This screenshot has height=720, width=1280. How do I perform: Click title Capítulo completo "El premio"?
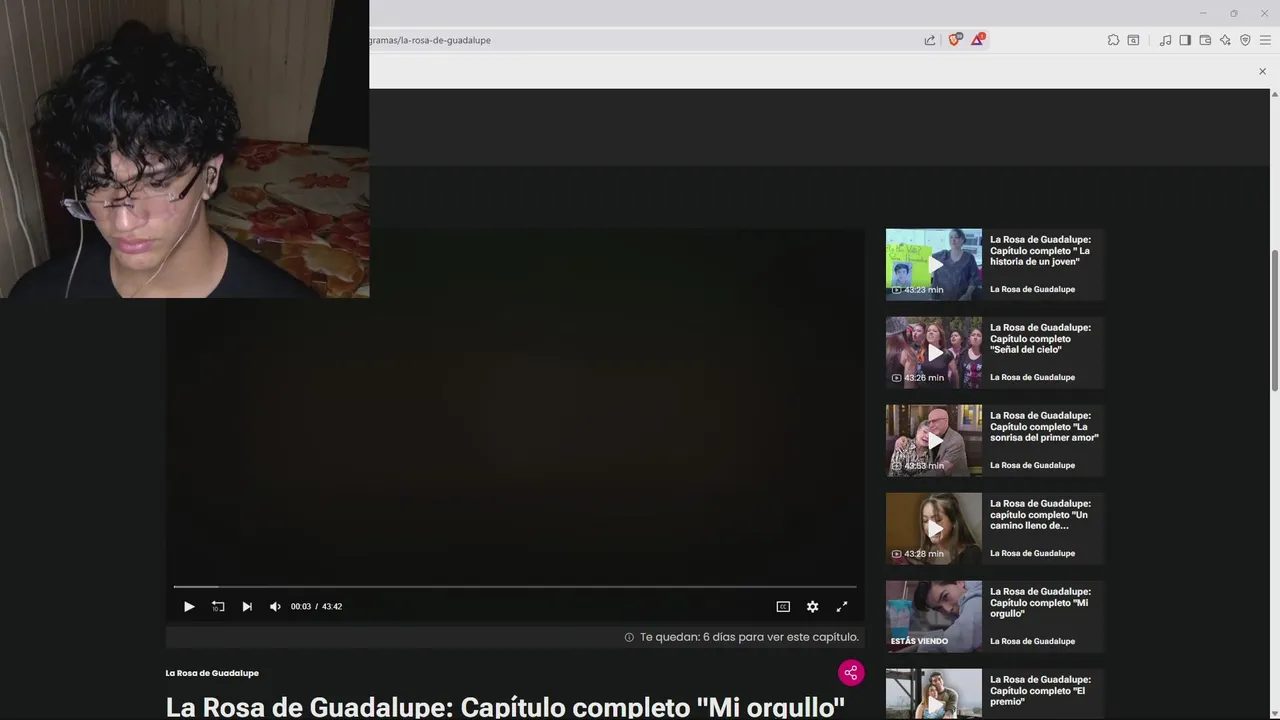point(1040,690)
